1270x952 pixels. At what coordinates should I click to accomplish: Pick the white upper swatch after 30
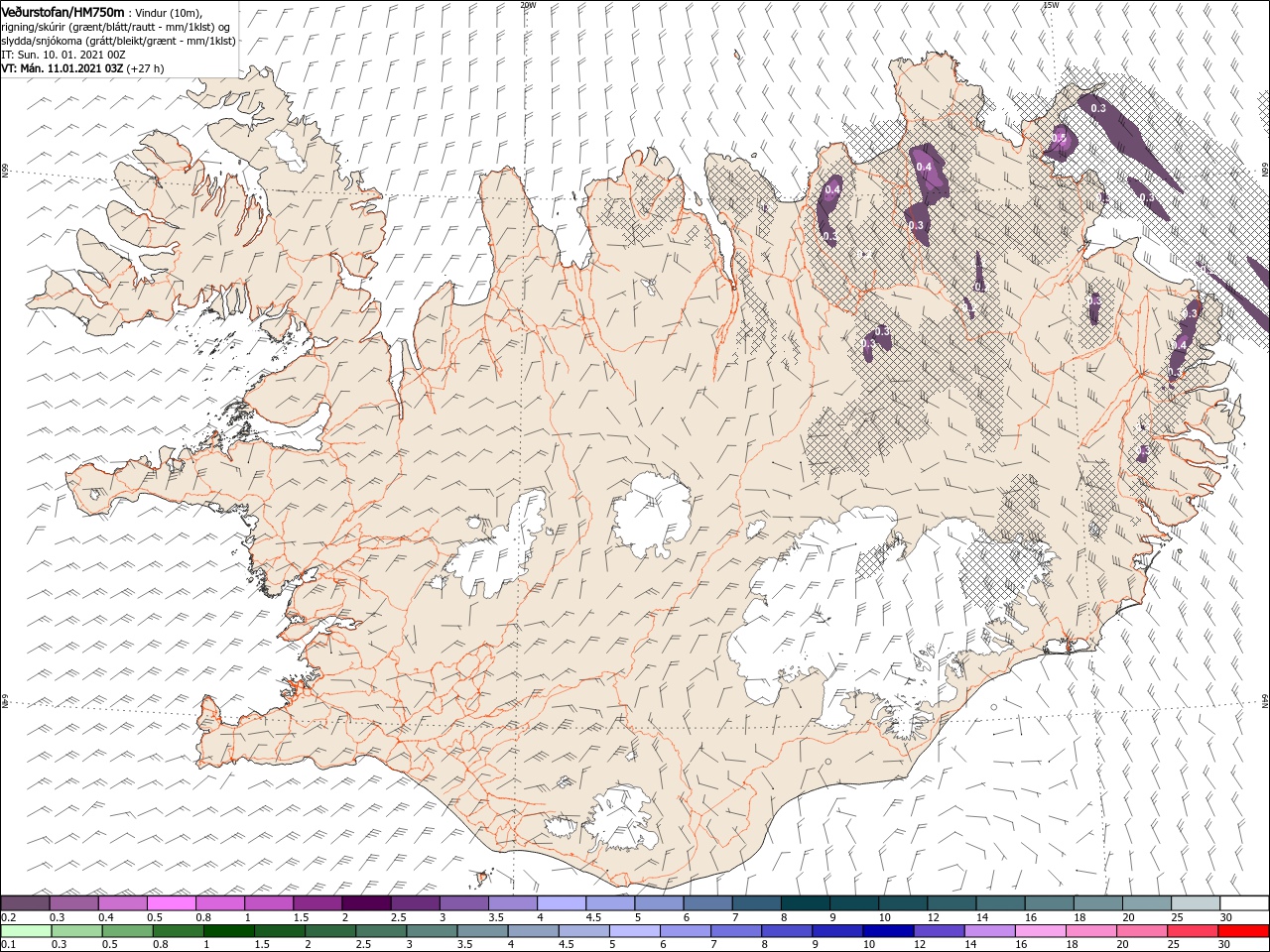[1245, 902]
